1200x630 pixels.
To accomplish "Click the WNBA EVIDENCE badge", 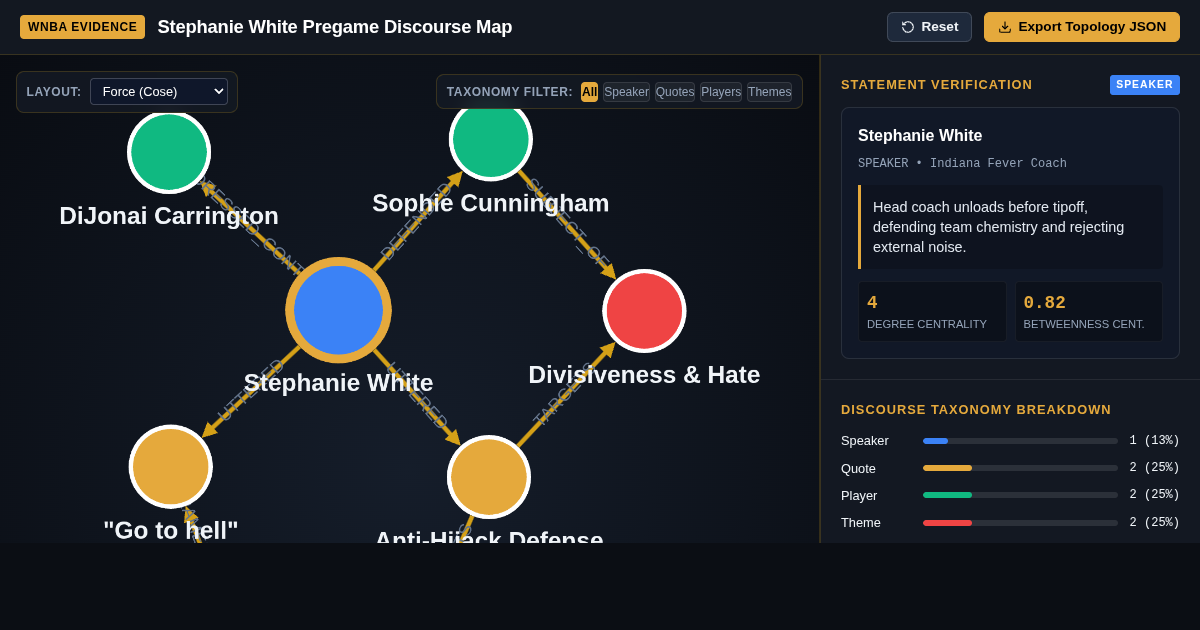I will [x=82, y=27].
